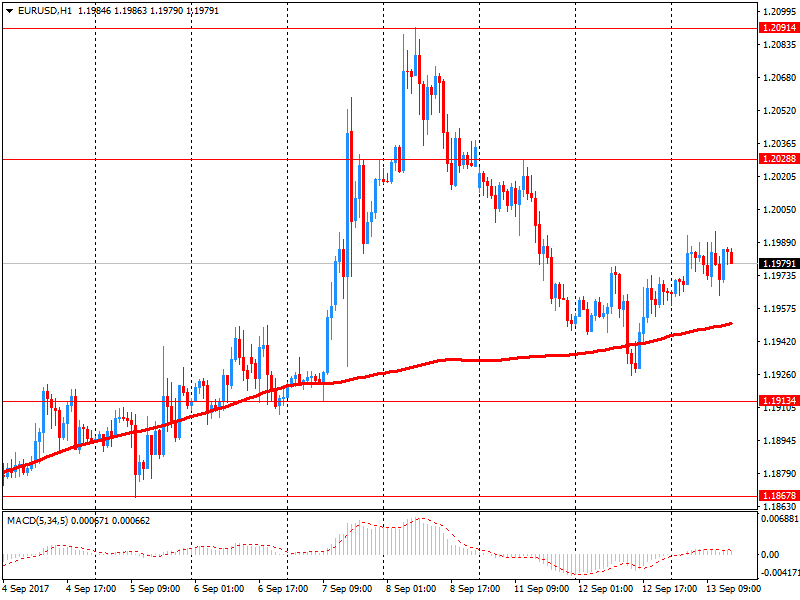Click the 1.20205 price scale value

click(x=780, y=177)
